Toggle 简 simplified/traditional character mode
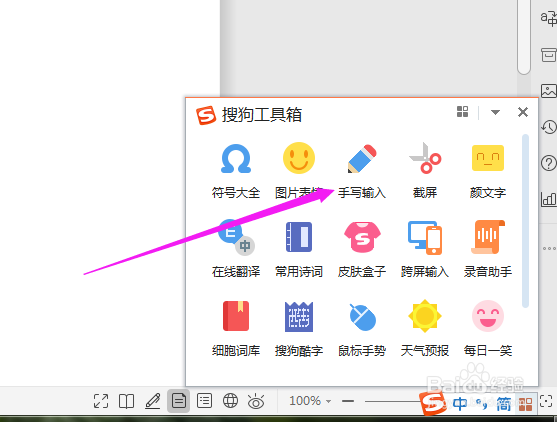Image resolution: width=557 pixels, height=422 pixels. coord(503,404)
